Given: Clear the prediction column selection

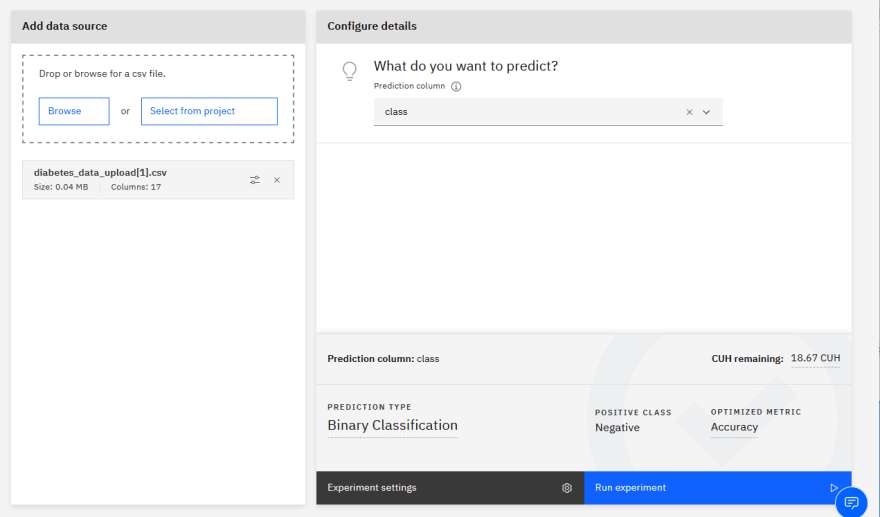Looking at the screenshot, I should (689, 112).
